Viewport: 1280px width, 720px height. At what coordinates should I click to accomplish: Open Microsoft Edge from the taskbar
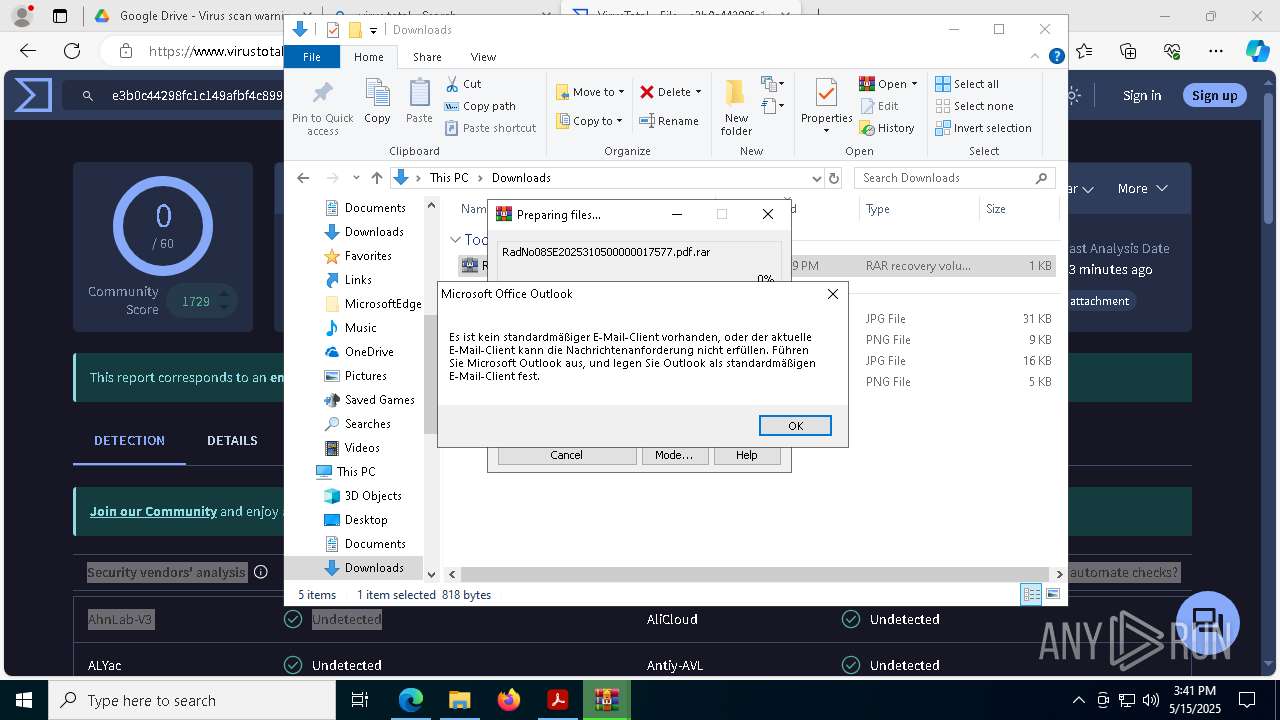point(411,700)
